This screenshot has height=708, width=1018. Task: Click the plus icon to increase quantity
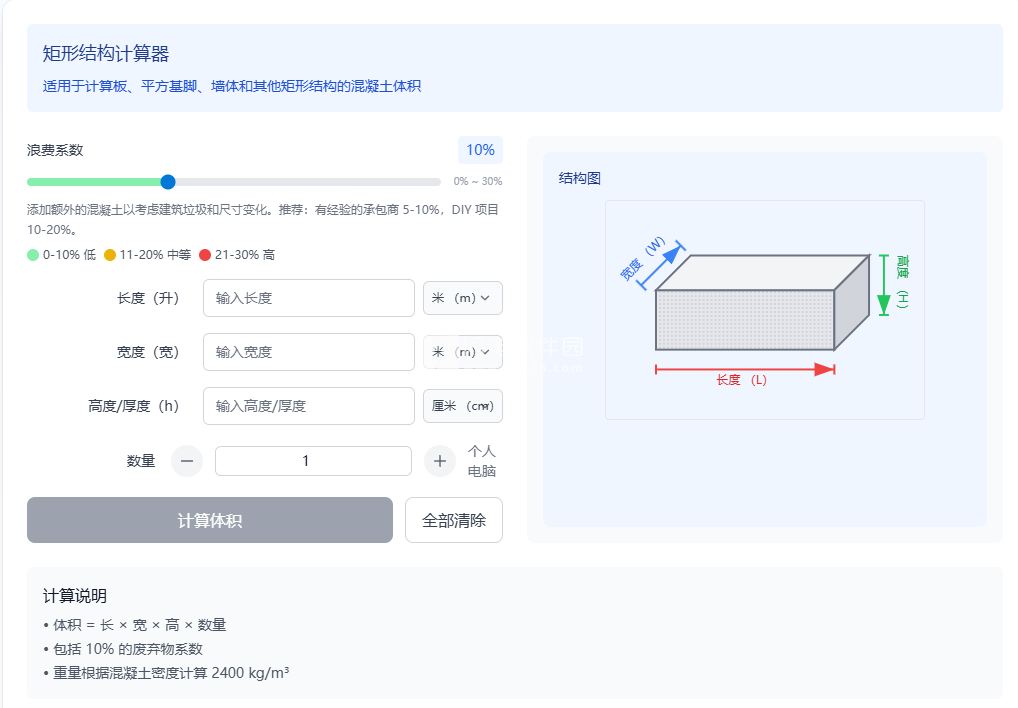(x=440, y=461)
